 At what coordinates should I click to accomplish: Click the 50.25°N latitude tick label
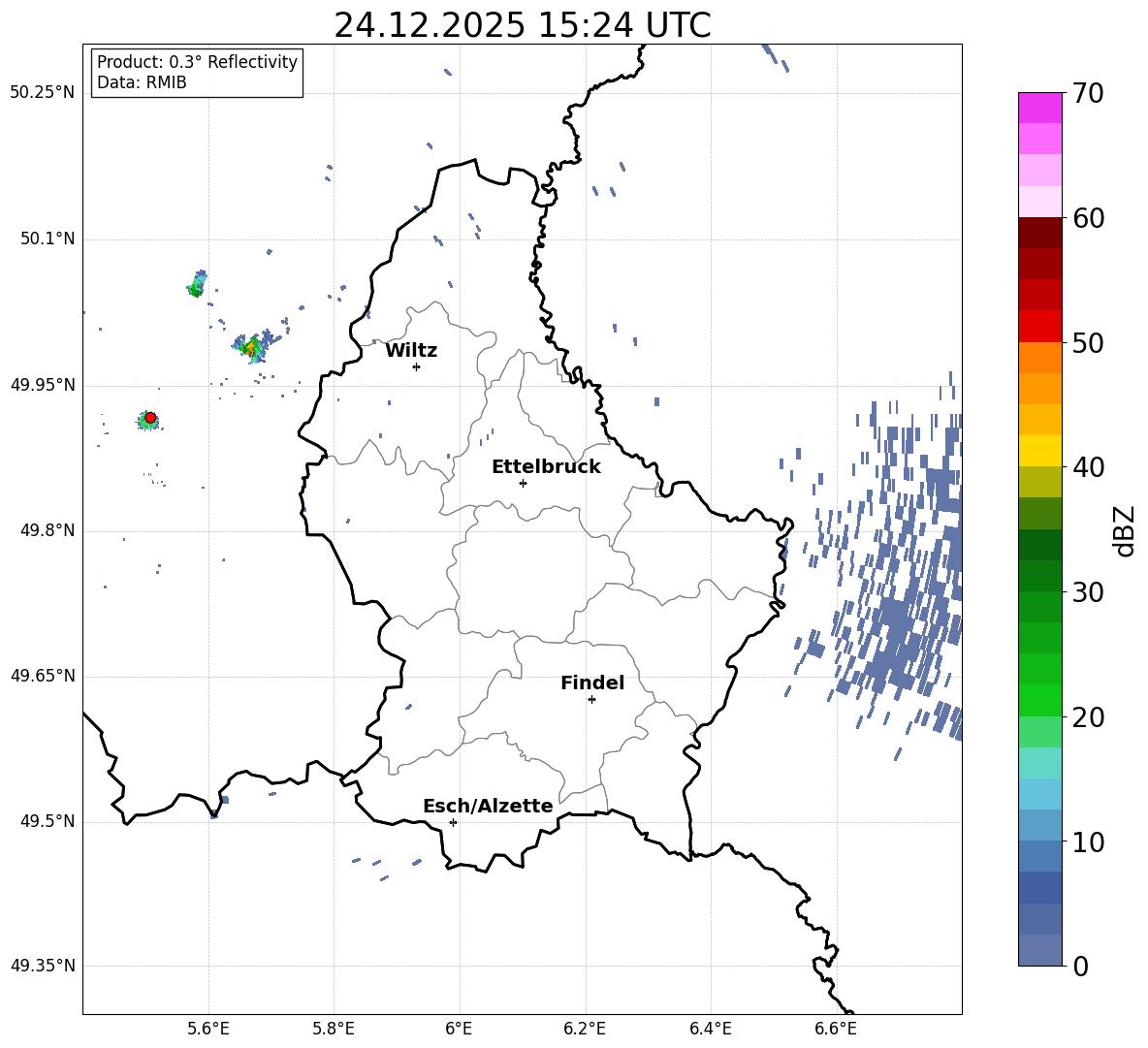coord(42,93)
